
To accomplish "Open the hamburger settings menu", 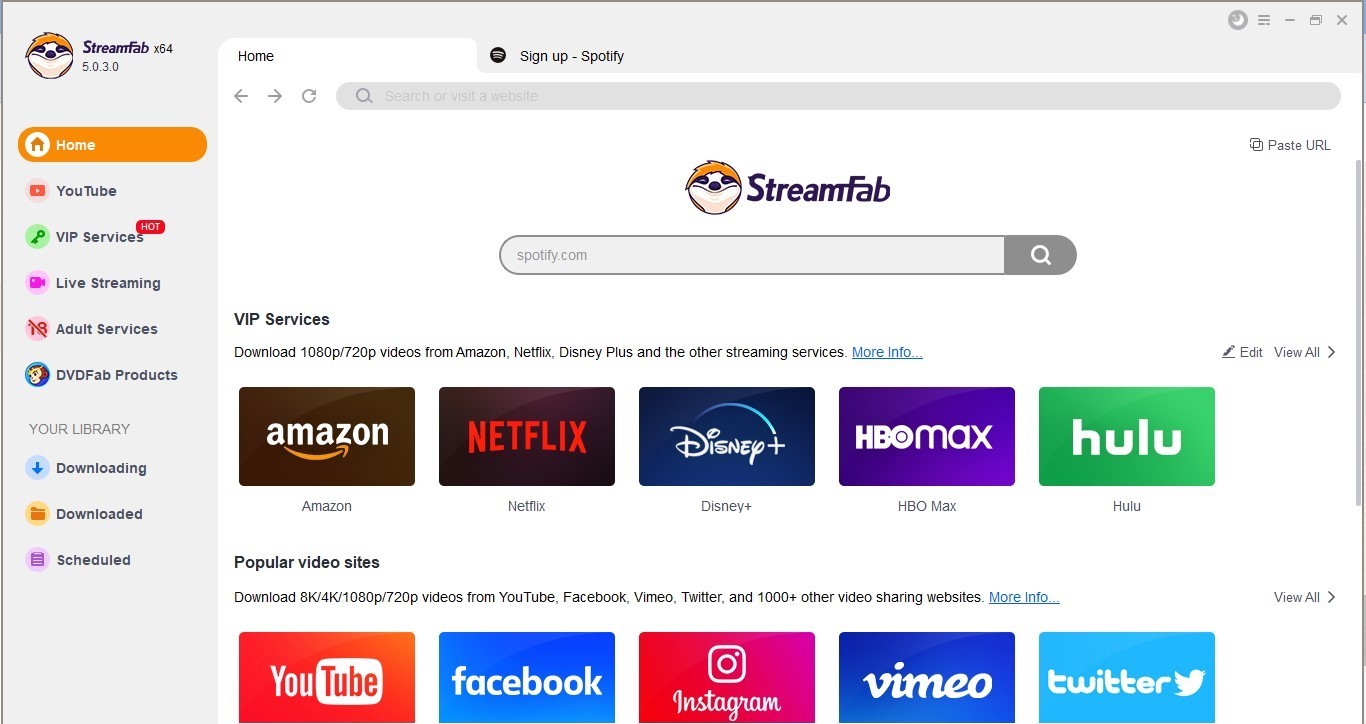I will (1263, 19).
